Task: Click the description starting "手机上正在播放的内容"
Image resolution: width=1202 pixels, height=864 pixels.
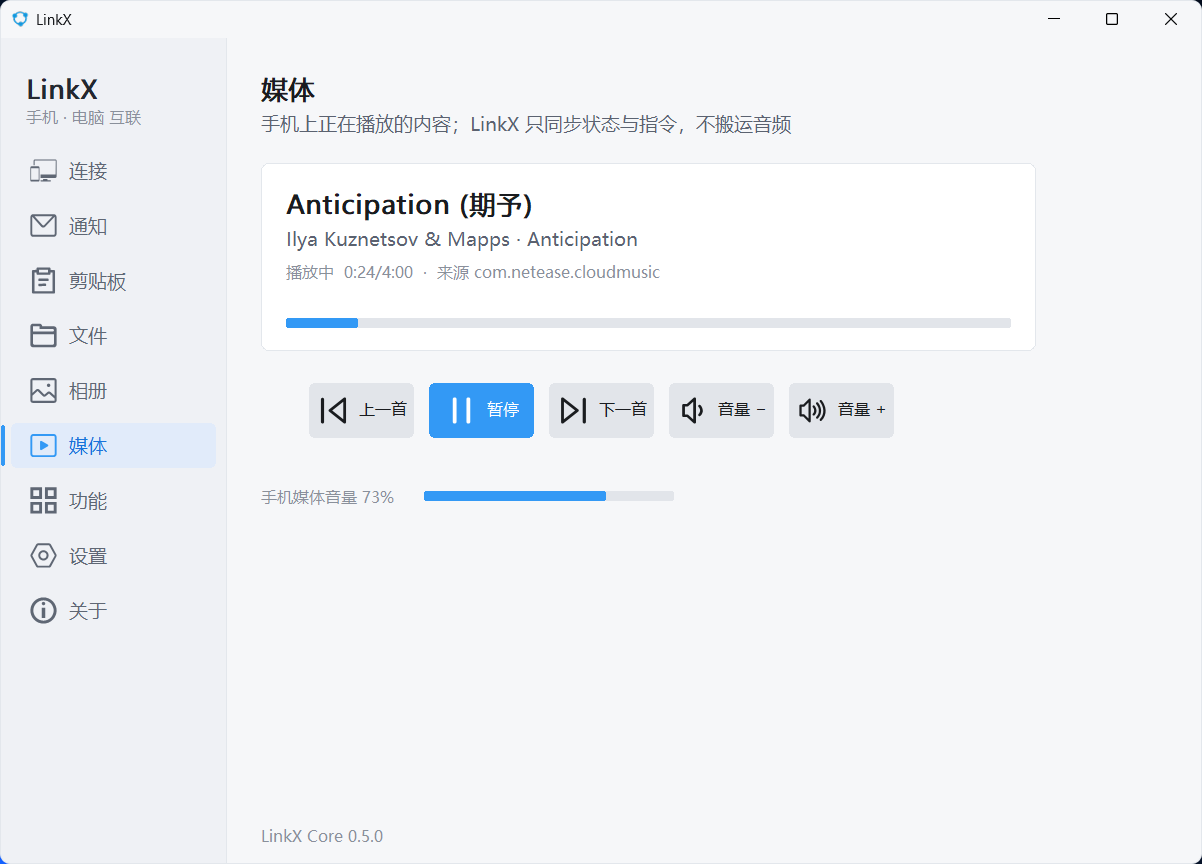Action: pos(526,125)
